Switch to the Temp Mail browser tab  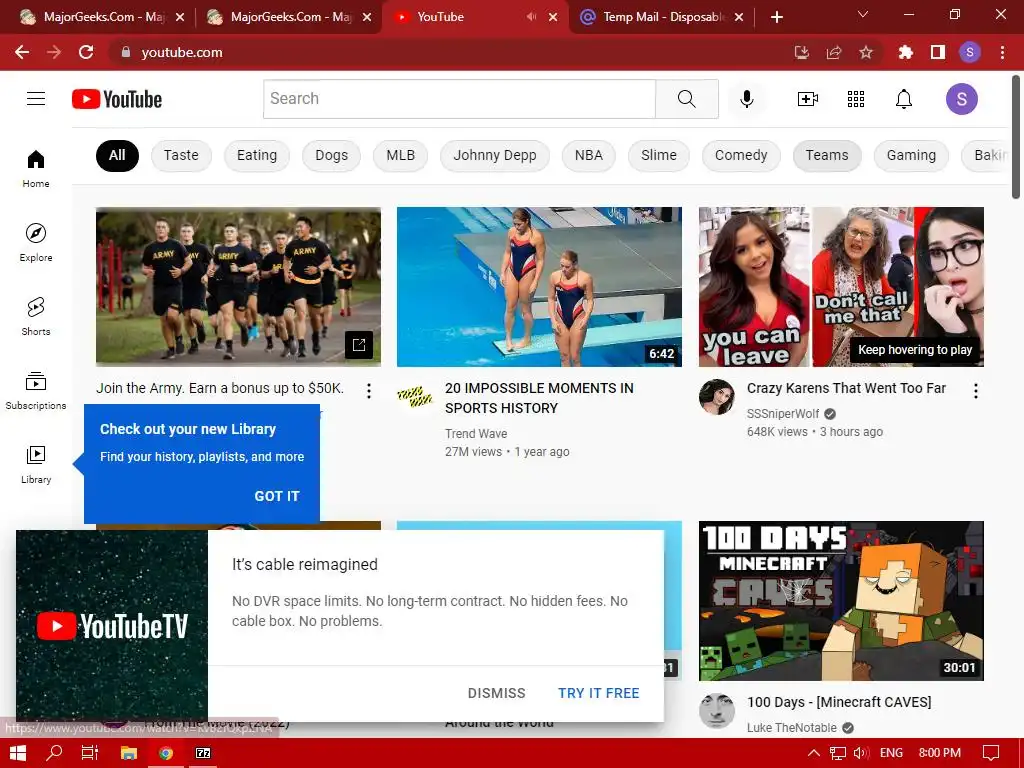(x=661, y=17)
